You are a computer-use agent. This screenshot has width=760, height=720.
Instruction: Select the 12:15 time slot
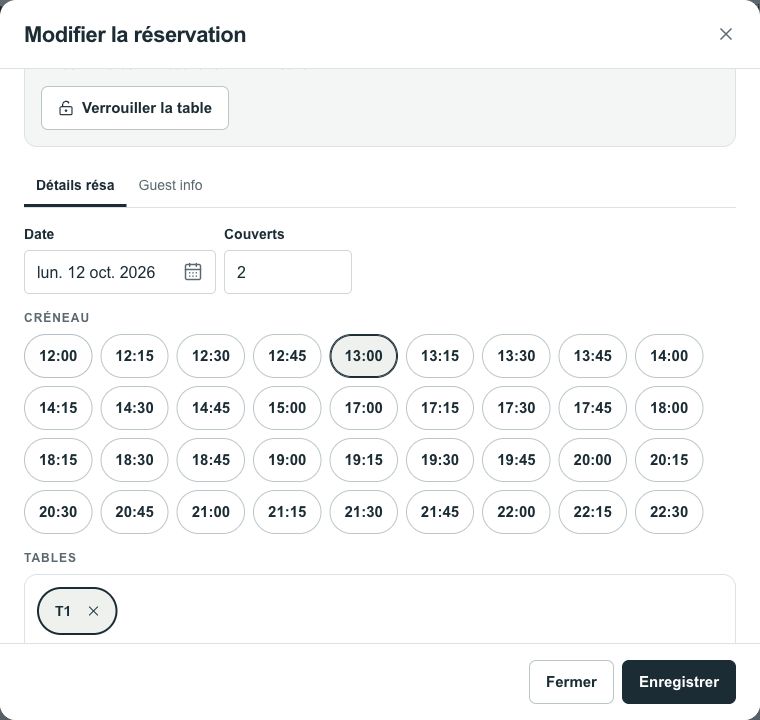(134, 356)
